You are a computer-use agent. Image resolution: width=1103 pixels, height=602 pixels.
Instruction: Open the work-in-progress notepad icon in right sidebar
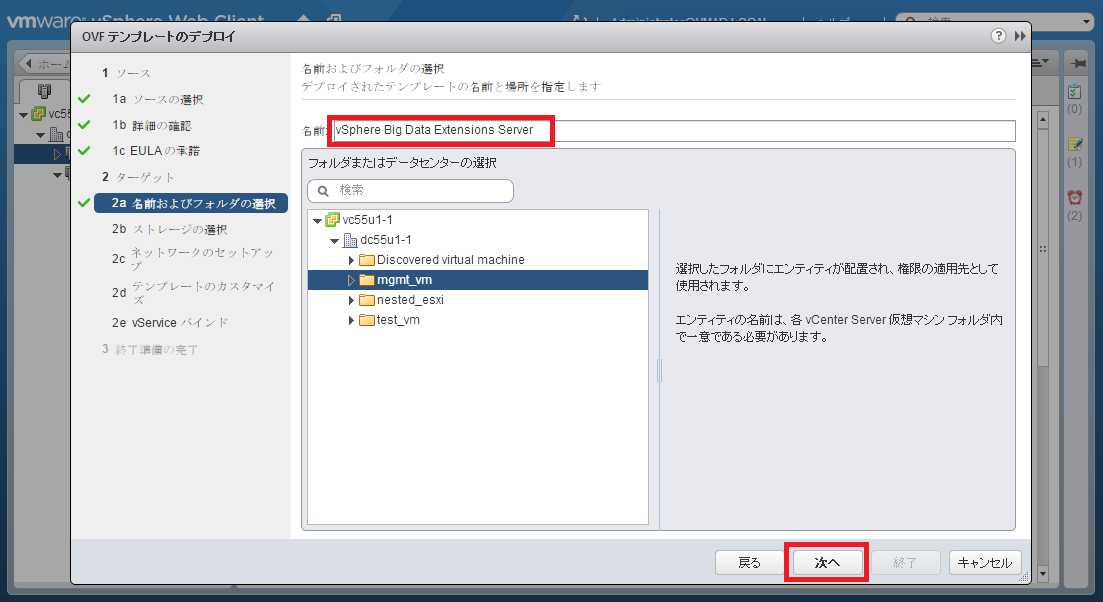[1075, 144]
